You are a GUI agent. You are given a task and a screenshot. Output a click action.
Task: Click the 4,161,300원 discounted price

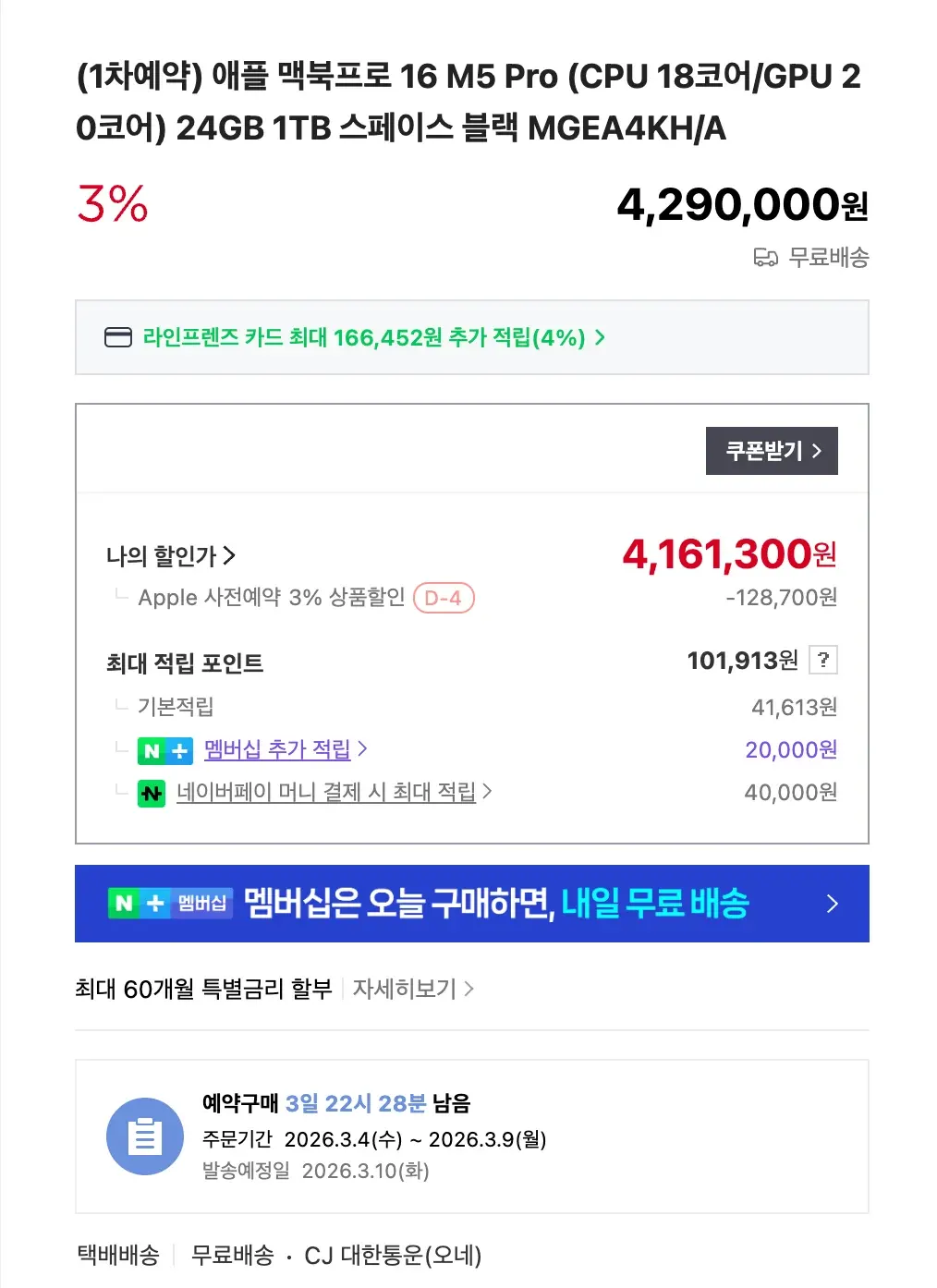[x=729, y=554]
